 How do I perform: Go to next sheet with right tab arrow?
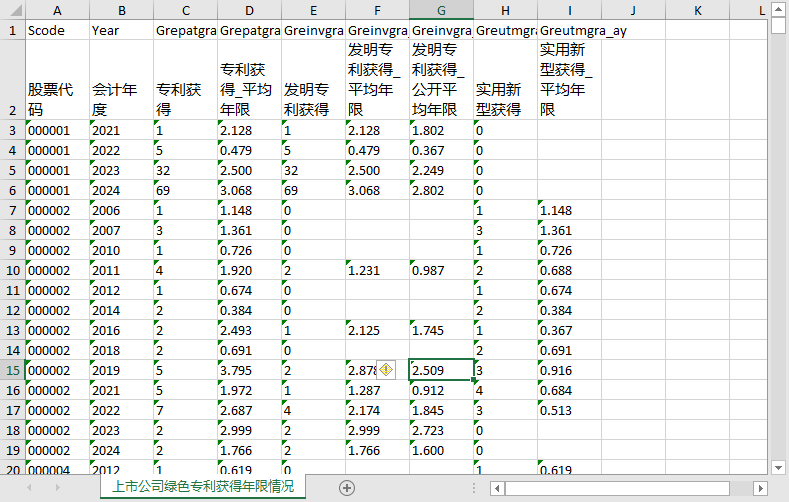click(x=57, y=487)
